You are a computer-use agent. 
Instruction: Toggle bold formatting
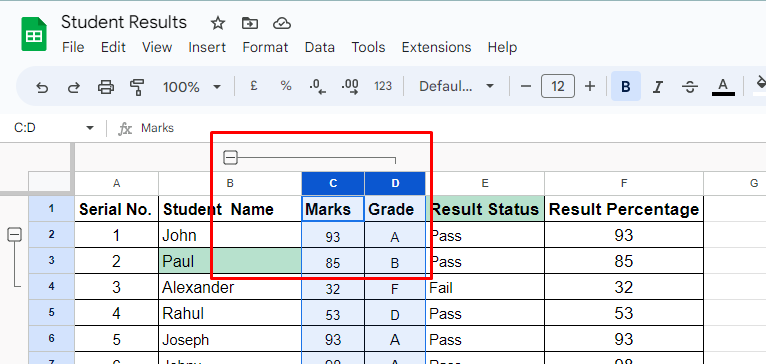coord(626,86)
